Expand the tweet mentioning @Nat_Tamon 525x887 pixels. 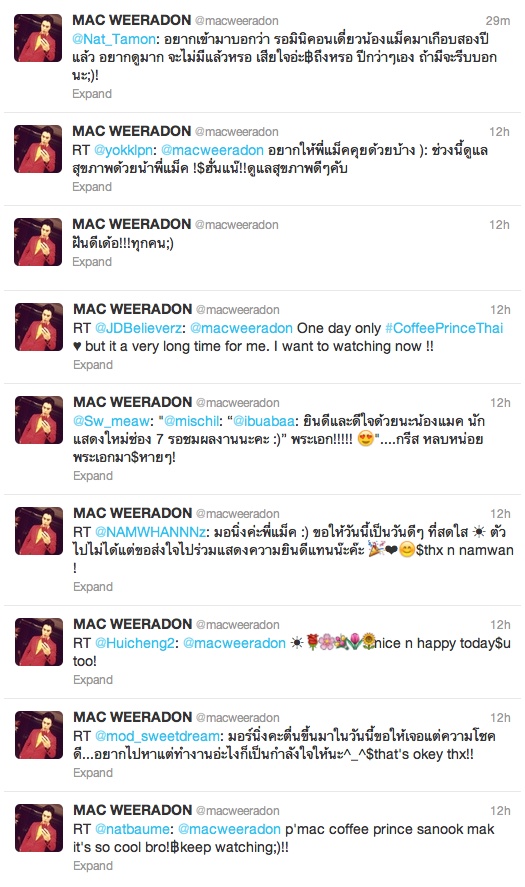pyautogui.click(x=92, y=94)
